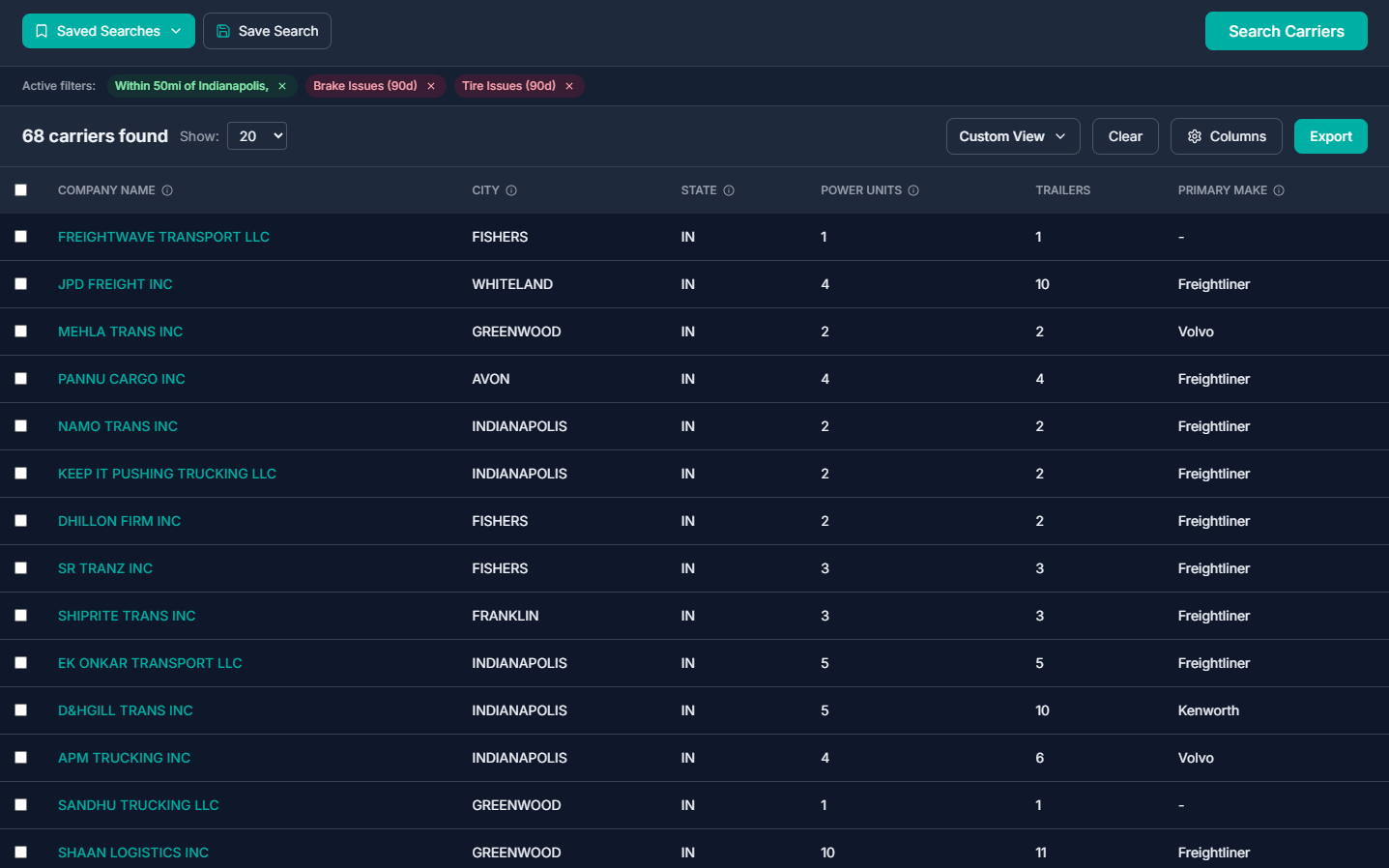Click the gear icon on the Columns button
This screenshot has width=1389, height=868.
[x=1194, y=135]
